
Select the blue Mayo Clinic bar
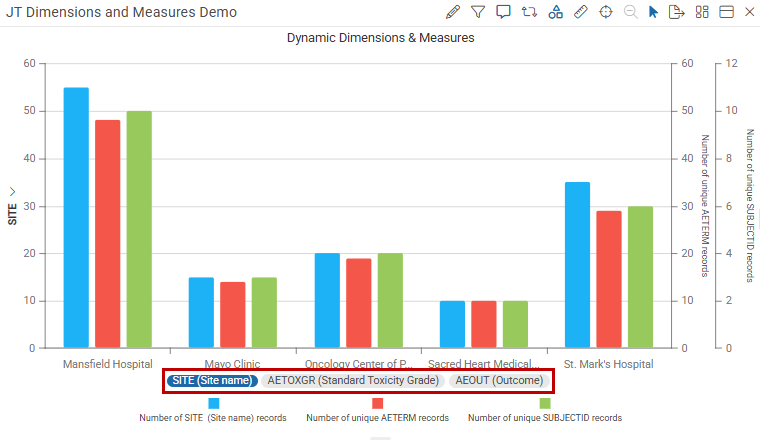(x=201, y=313)
